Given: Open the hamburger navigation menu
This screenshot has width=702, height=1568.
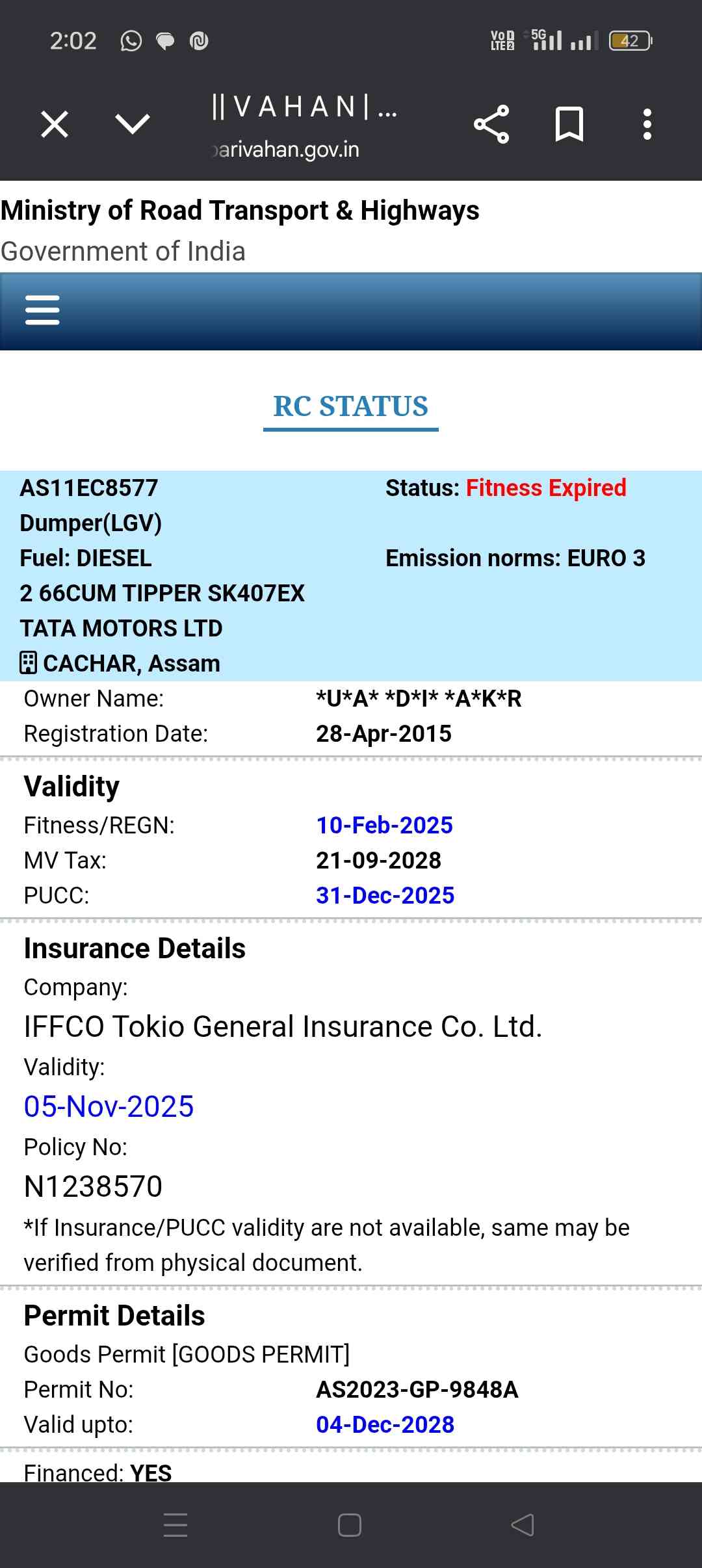Looking at the screenshot, I should click(42, 310).
